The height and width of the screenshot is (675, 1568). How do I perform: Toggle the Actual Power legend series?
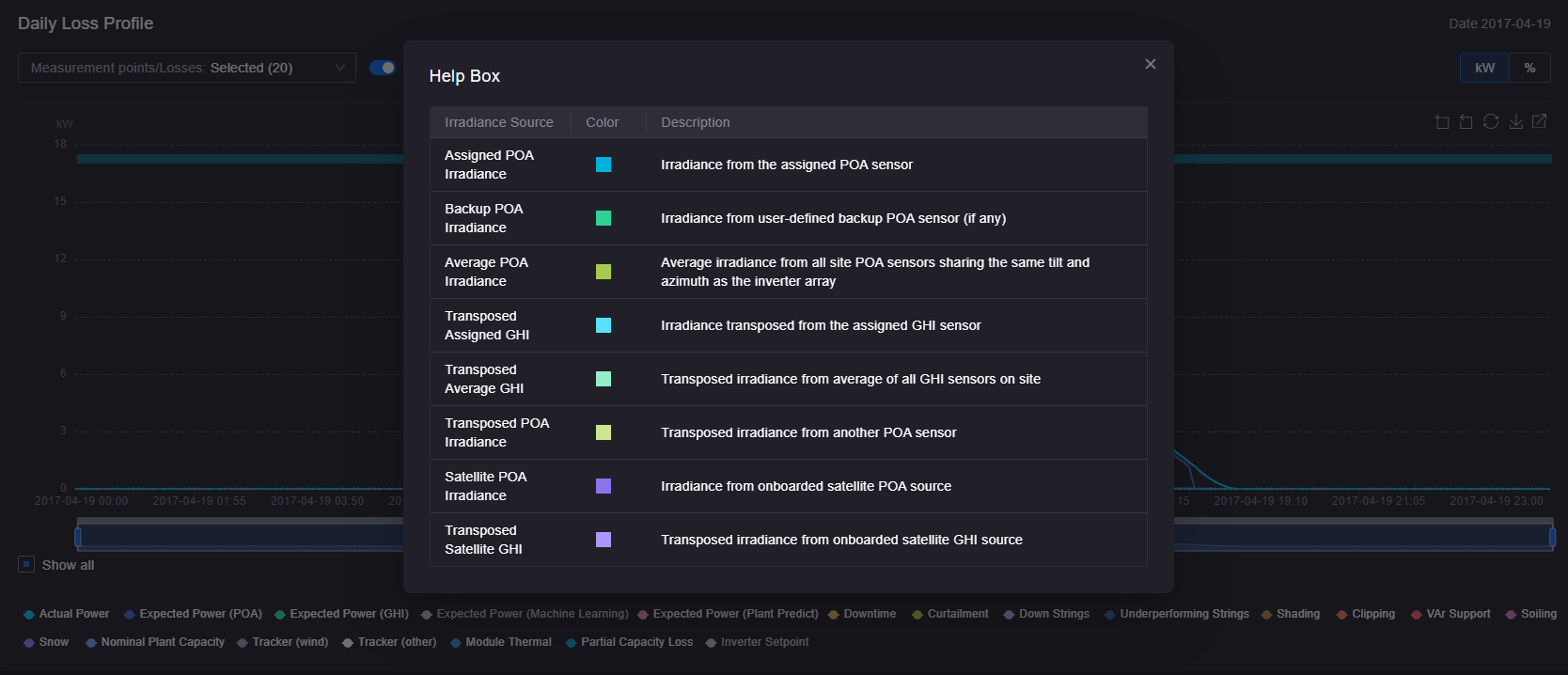click(x=67, y=614)
